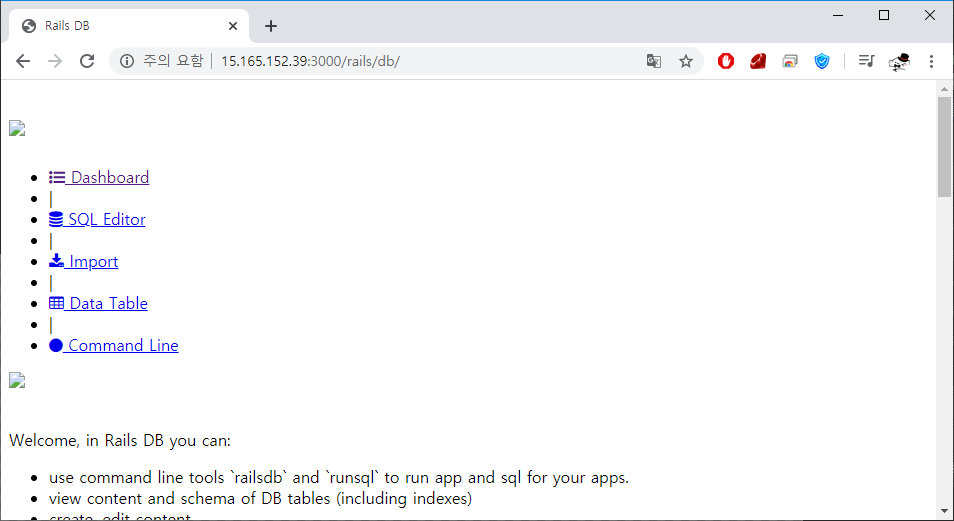Open a new browser tab
The width and height of the screenshot is (954, 521).
tap(271, 26)
